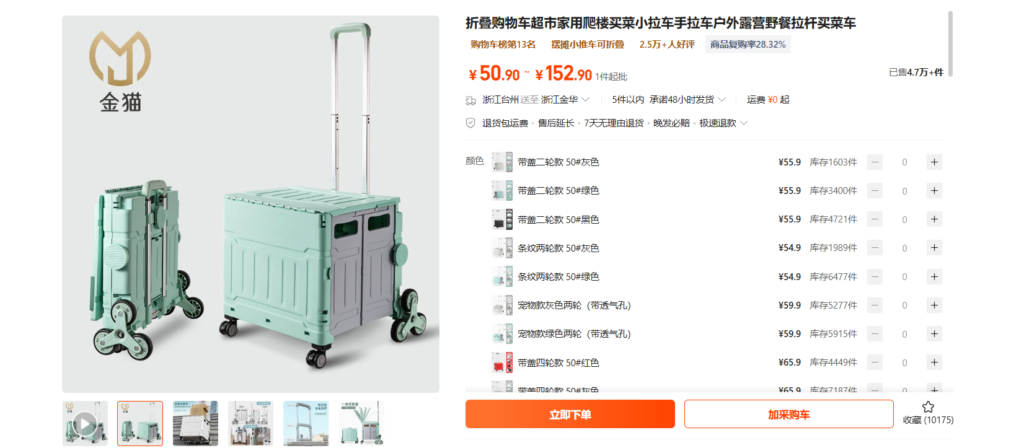Expand the service guarantees chevron after 极速退款
Viewport: 1024px width, 448px height.
743,123
